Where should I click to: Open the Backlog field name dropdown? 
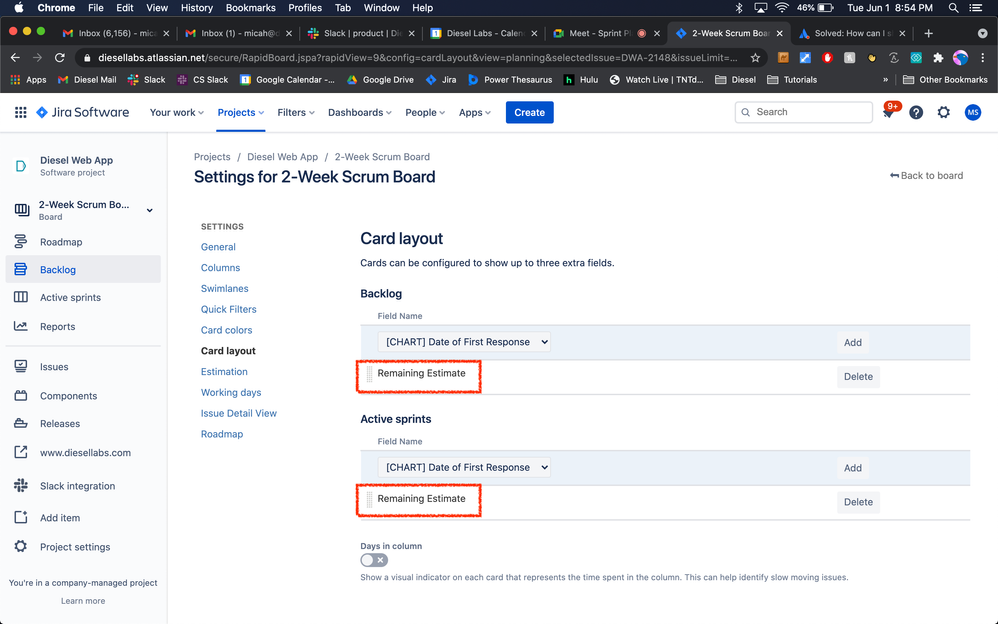click(x=463, y=342)
